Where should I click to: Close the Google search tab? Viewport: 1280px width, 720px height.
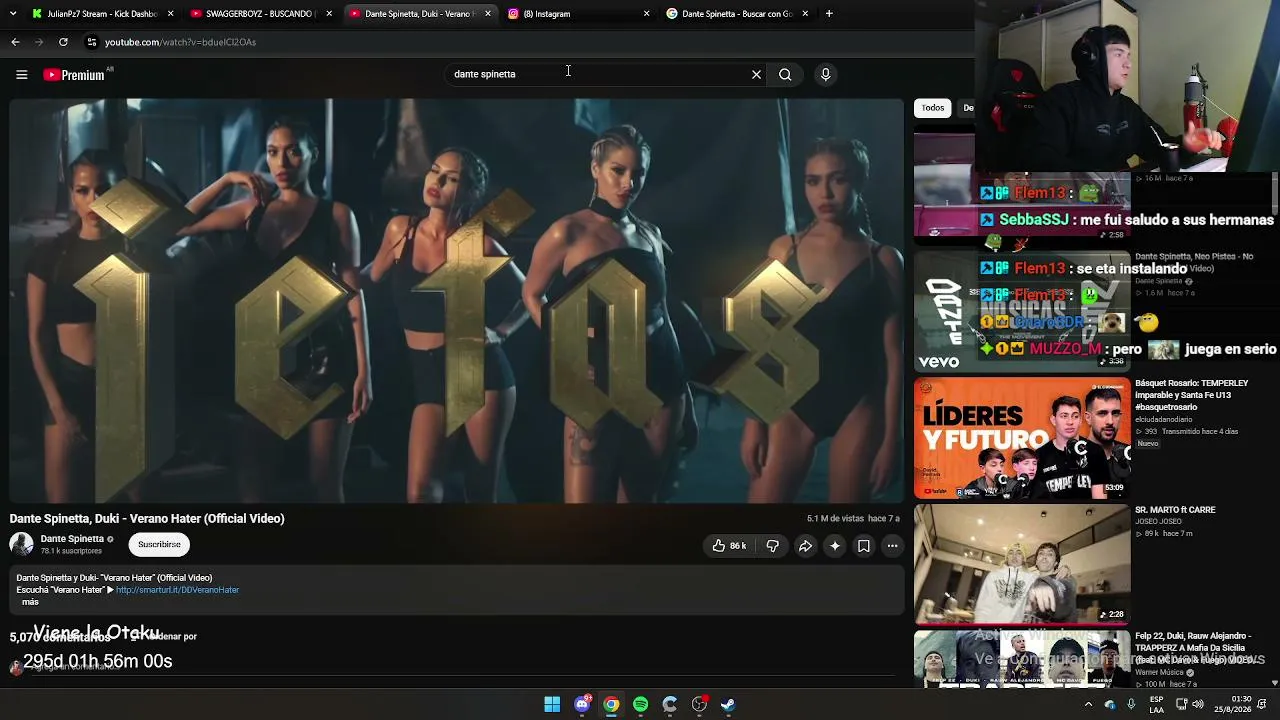coord(805,14)
